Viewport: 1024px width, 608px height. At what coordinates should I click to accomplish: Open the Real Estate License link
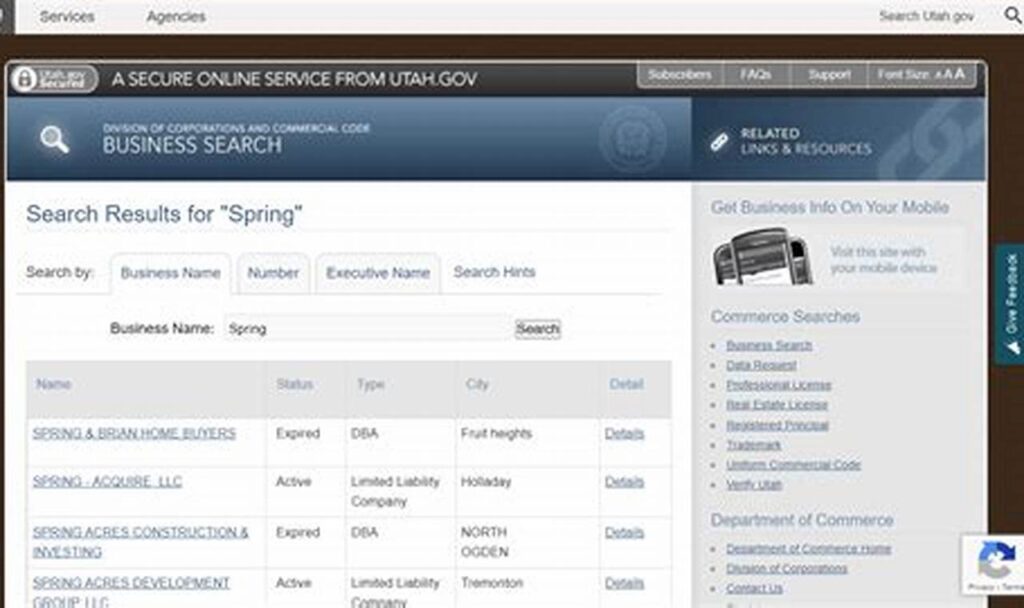(777, 405)
